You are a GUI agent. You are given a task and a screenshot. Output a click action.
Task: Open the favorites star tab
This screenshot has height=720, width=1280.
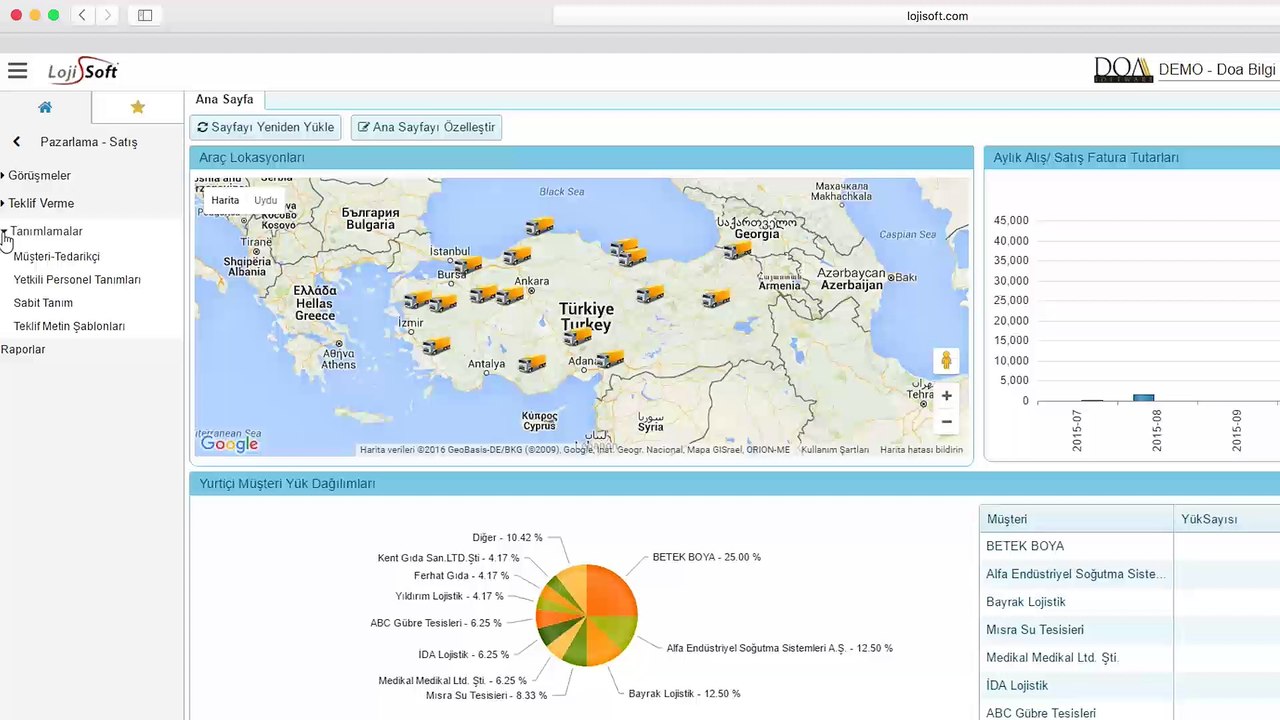tap(138, 107)
